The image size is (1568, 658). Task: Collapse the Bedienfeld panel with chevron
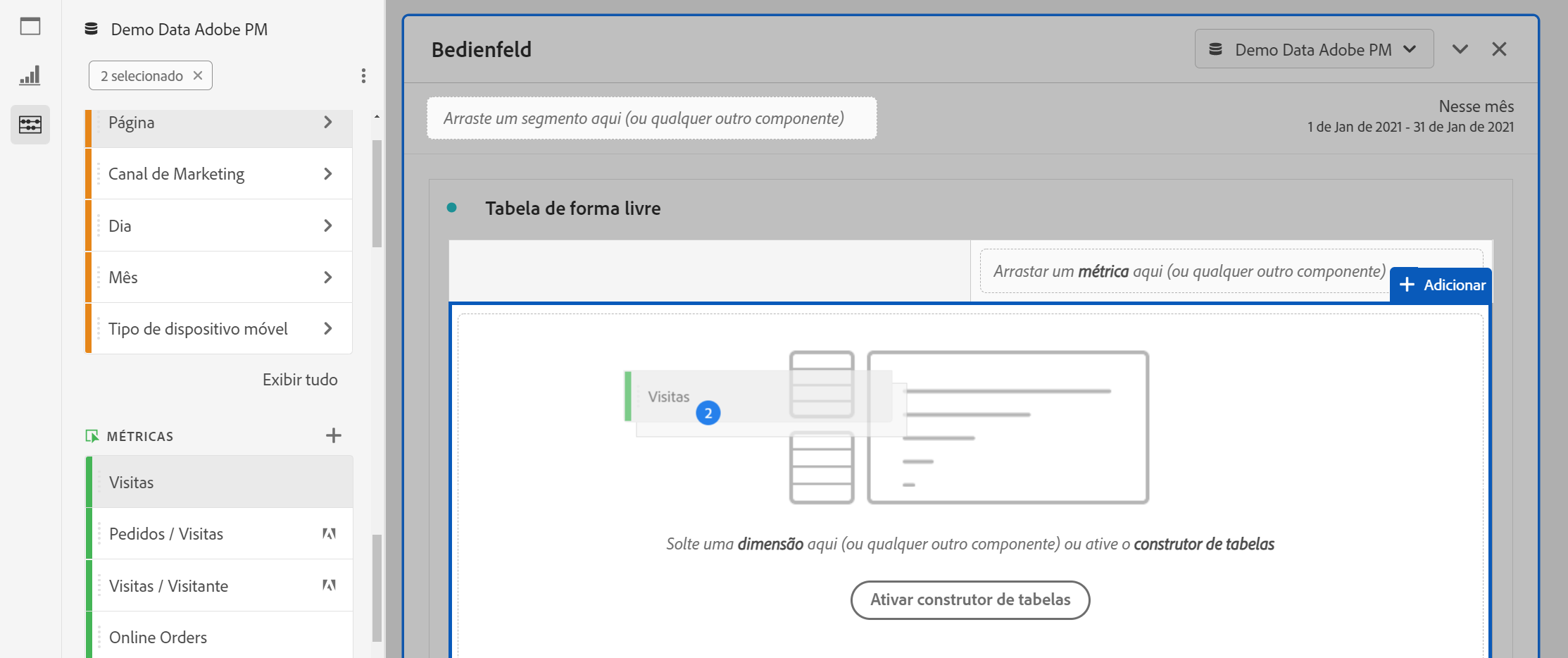pyautogui.click(x=1460, y=49)
